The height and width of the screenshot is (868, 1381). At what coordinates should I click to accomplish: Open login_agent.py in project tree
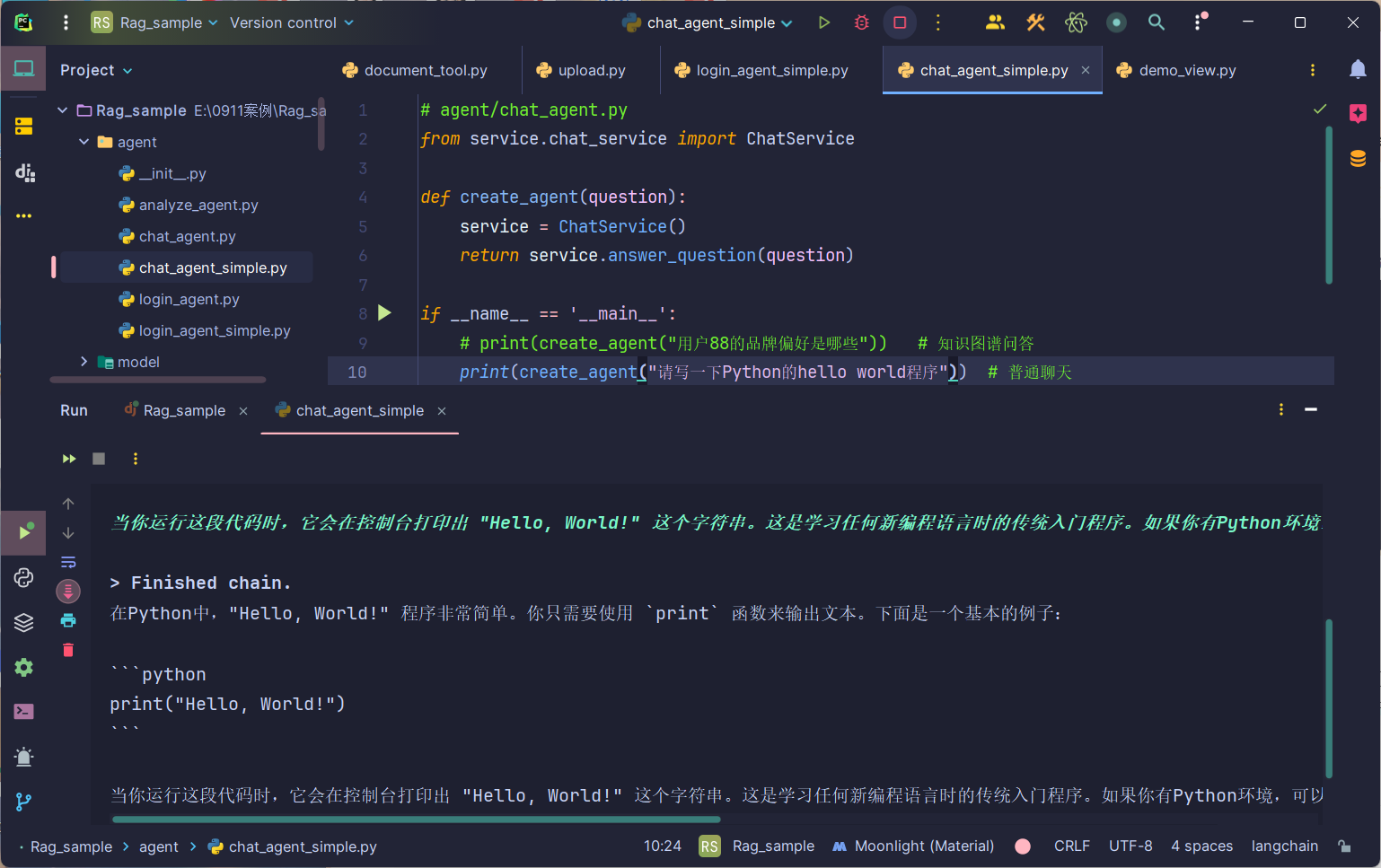coord(189,299)
